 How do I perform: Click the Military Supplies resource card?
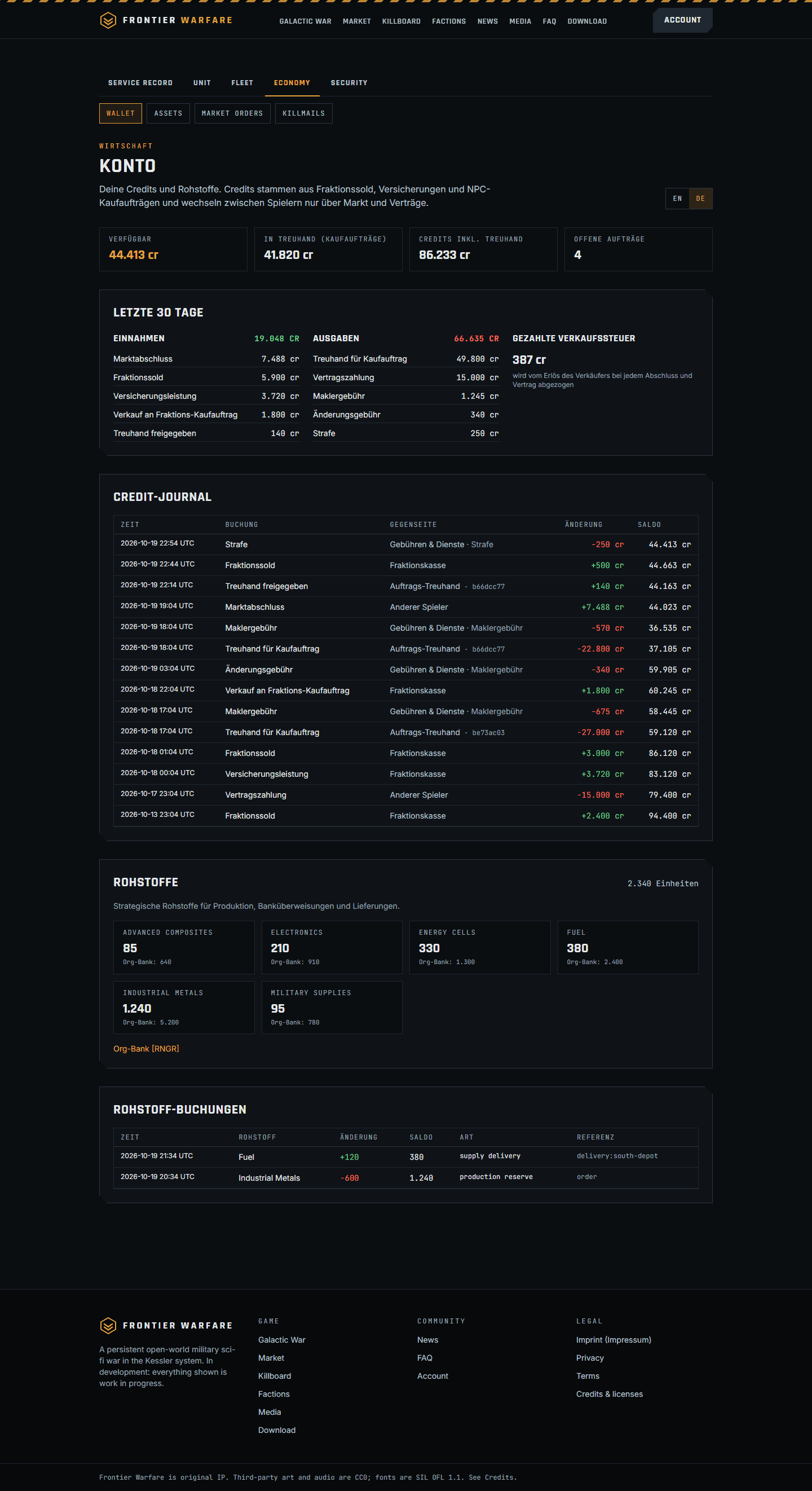click(332, 1007)
